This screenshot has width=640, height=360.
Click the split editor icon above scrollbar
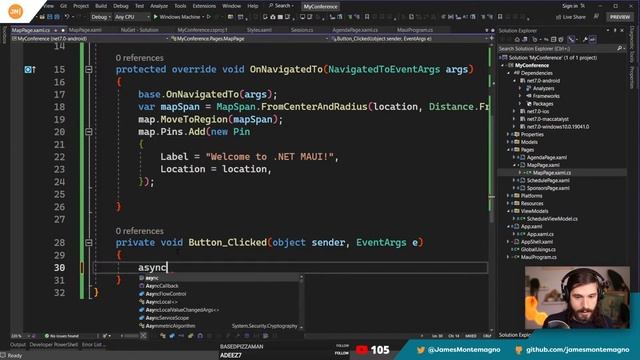[491, 38]
